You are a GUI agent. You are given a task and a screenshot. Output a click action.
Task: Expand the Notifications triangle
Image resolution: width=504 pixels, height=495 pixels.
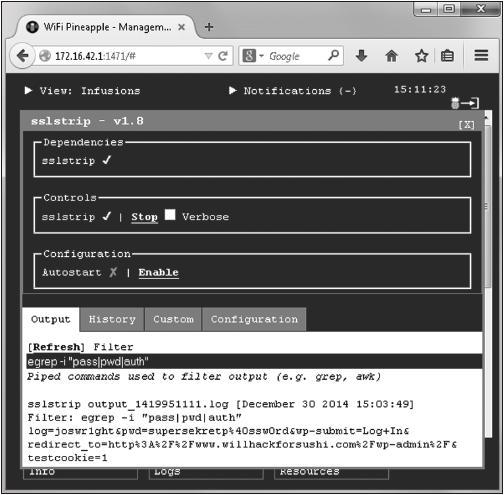(x=233, y=90)
